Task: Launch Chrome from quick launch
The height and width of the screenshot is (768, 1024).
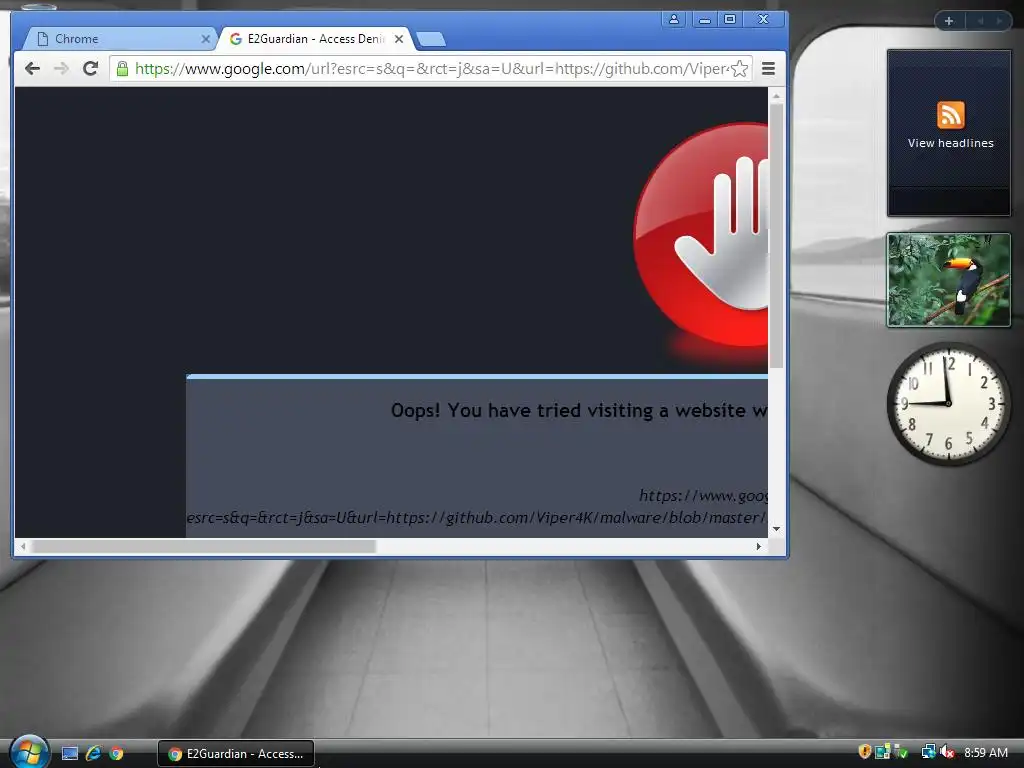Action: coord(116,753)
